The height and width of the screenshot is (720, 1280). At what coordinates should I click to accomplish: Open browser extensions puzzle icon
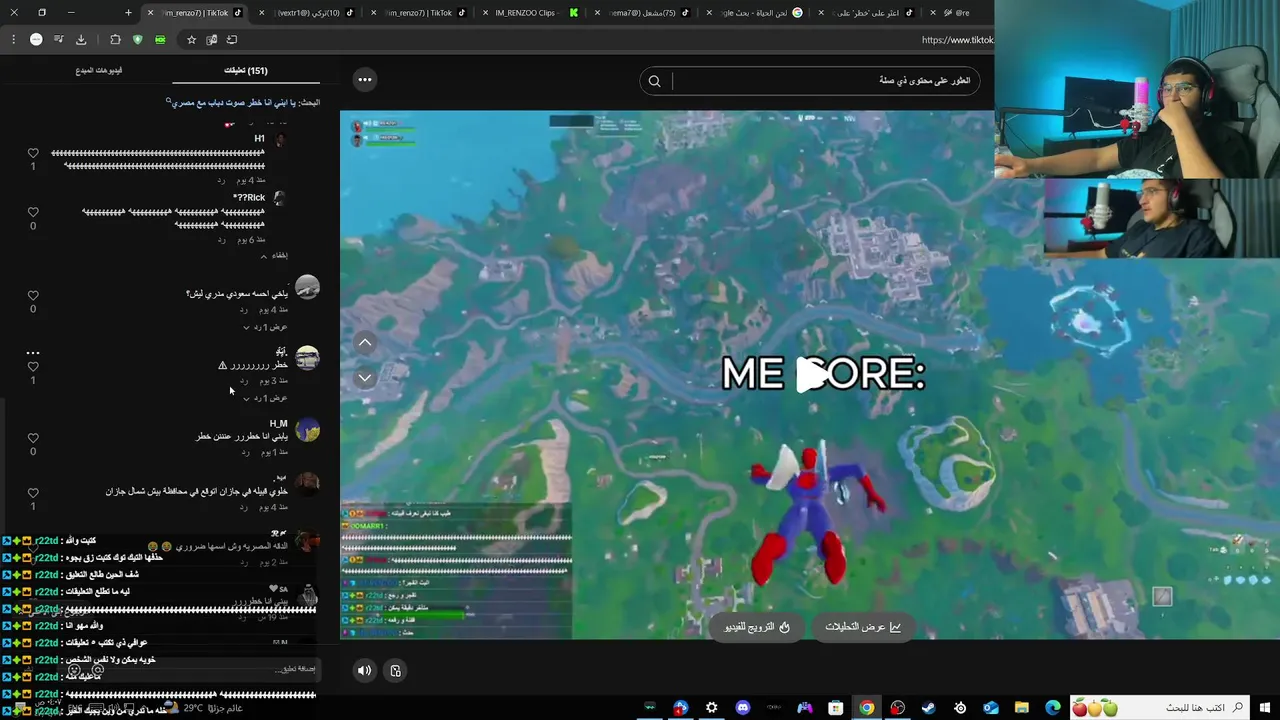[x=115, y=39]
